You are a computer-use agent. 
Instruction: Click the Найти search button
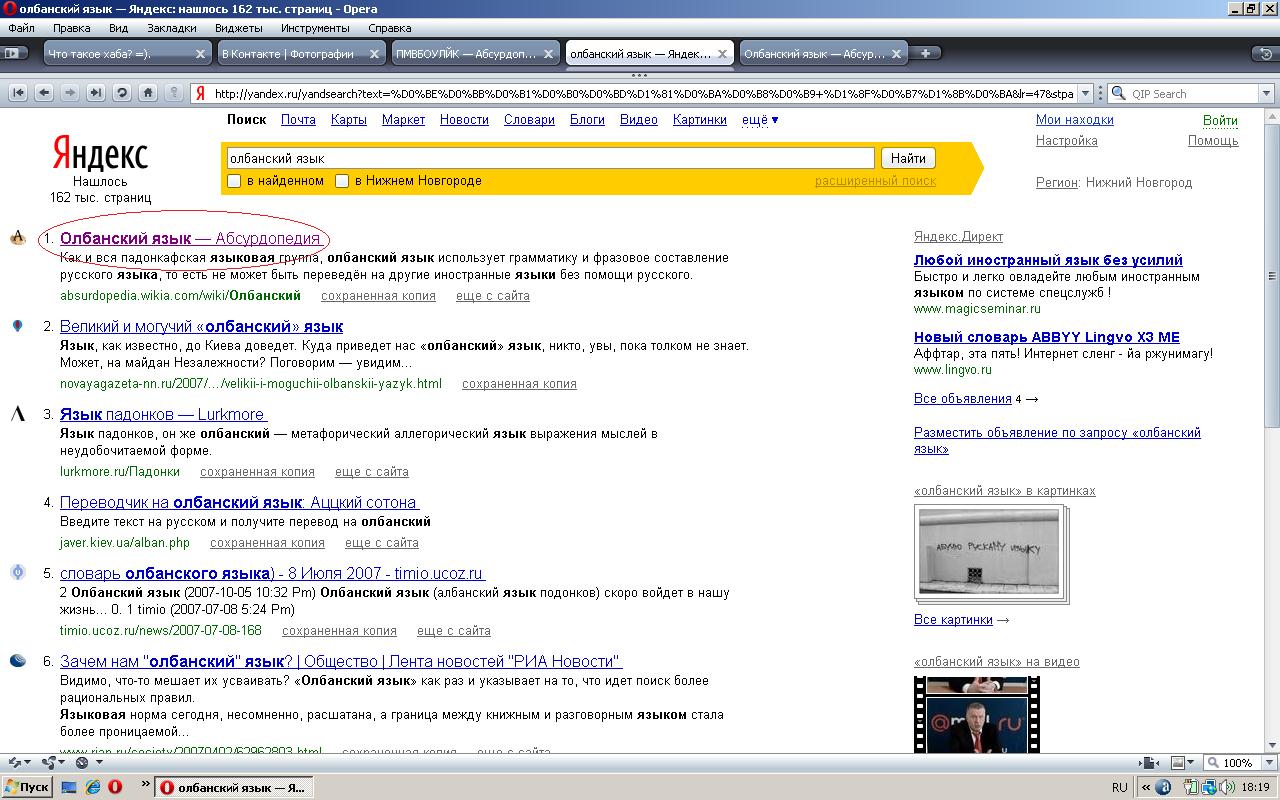[x=908, y=158]
